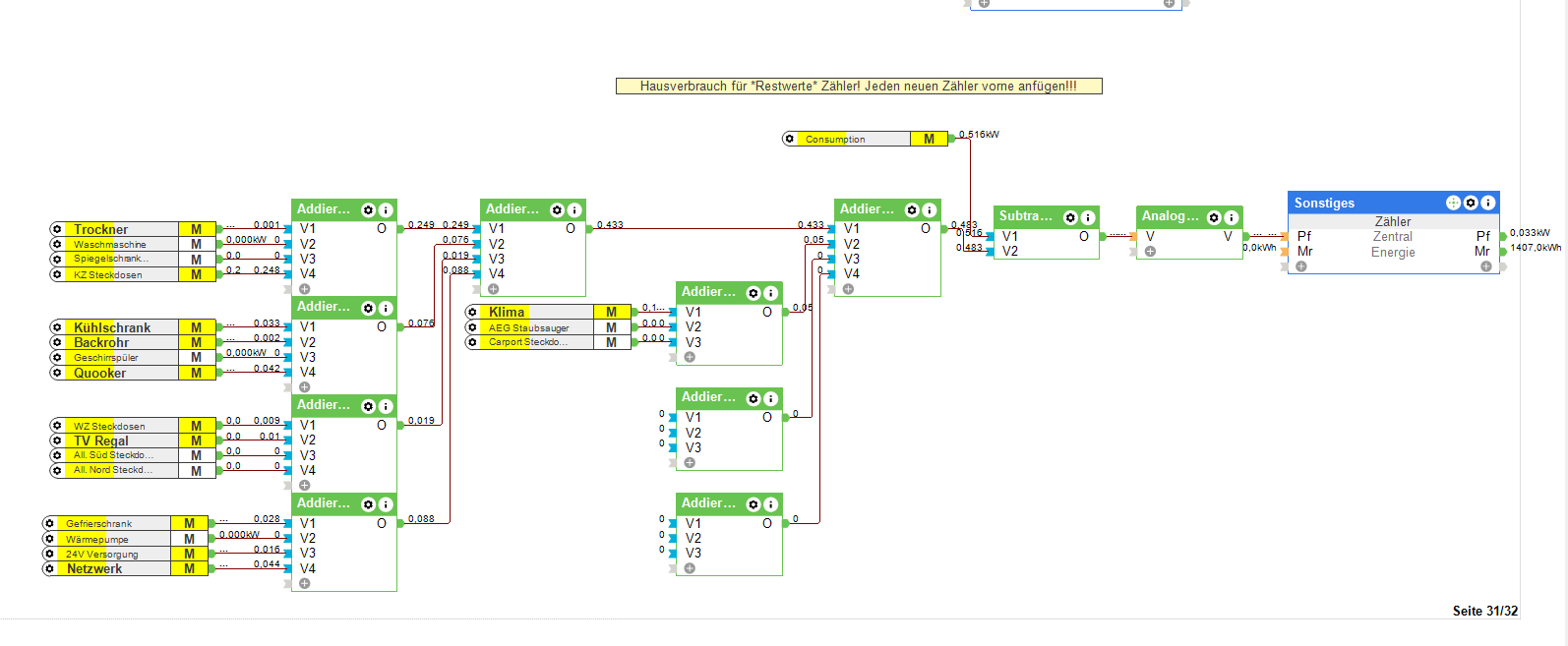Click the info icon on Sonstiges block
The height and width of the screenshot is (646, 1568).
[1487, 203]
